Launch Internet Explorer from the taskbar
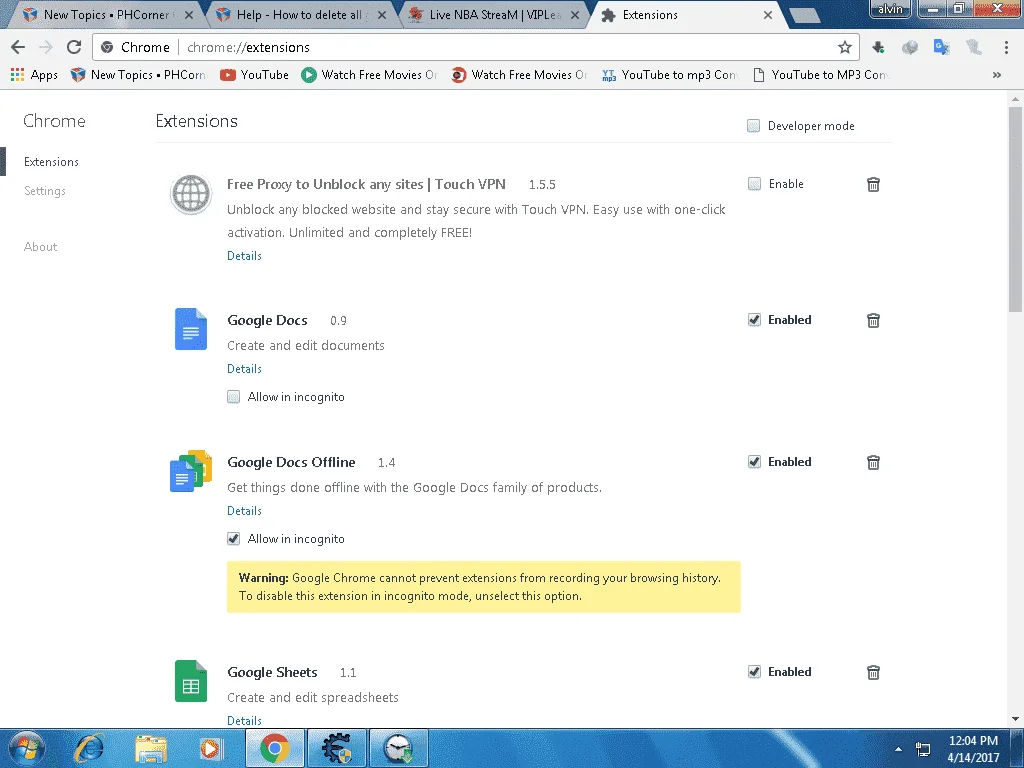The height and width of the screenshot is (768, 1024). coord(89,748)
